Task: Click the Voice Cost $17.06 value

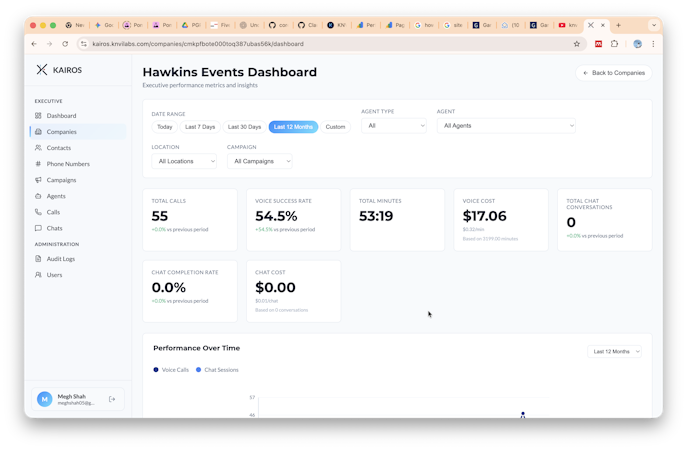Action: (485, 216)
